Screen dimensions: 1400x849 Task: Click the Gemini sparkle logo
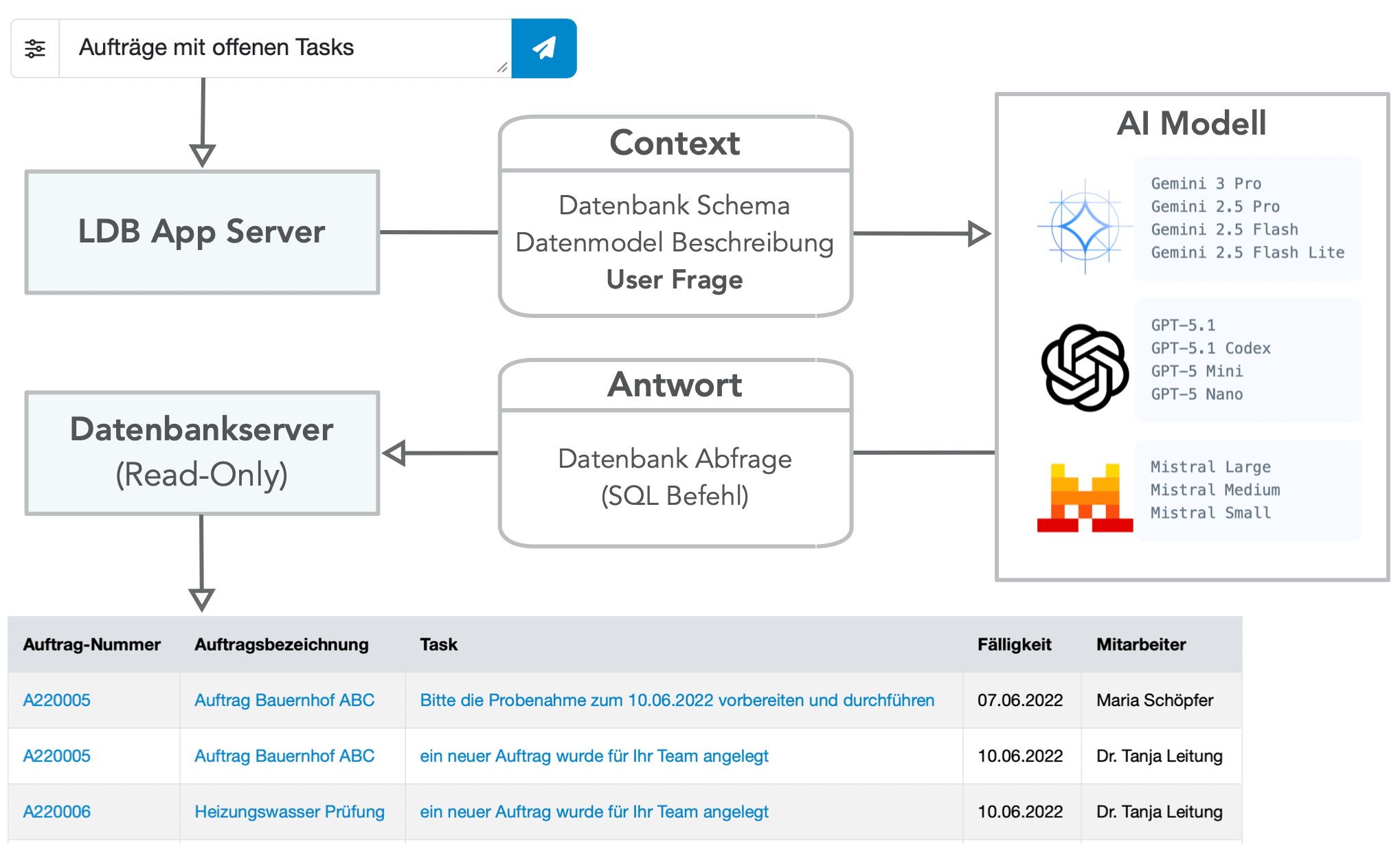tap(1084, 226)
